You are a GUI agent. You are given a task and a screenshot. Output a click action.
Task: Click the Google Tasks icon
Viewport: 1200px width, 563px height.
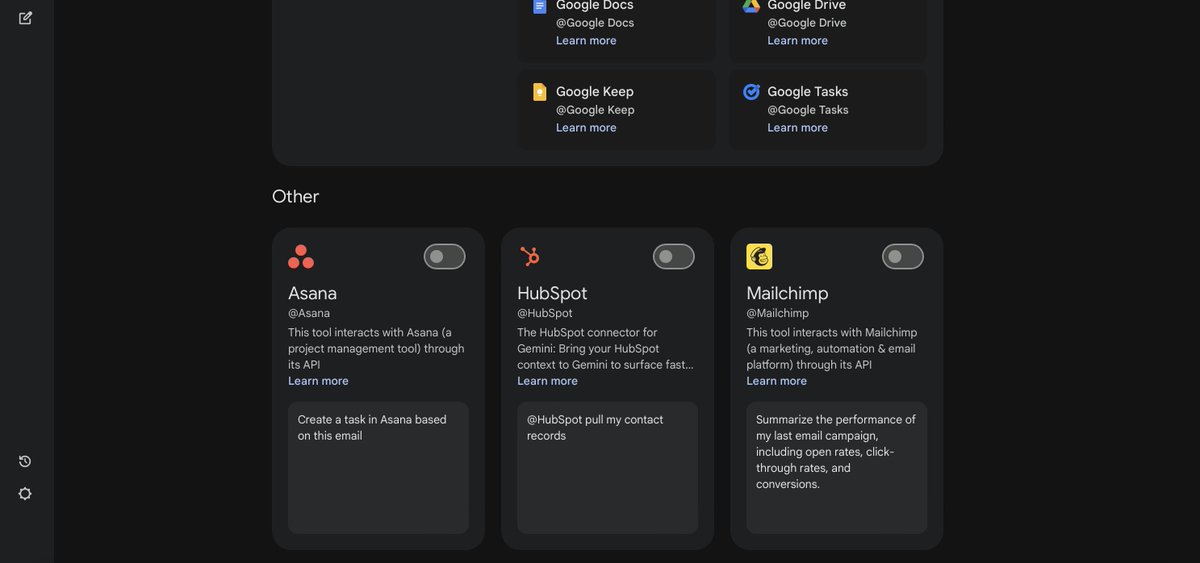pyautogui.click(x=751, y=92)
